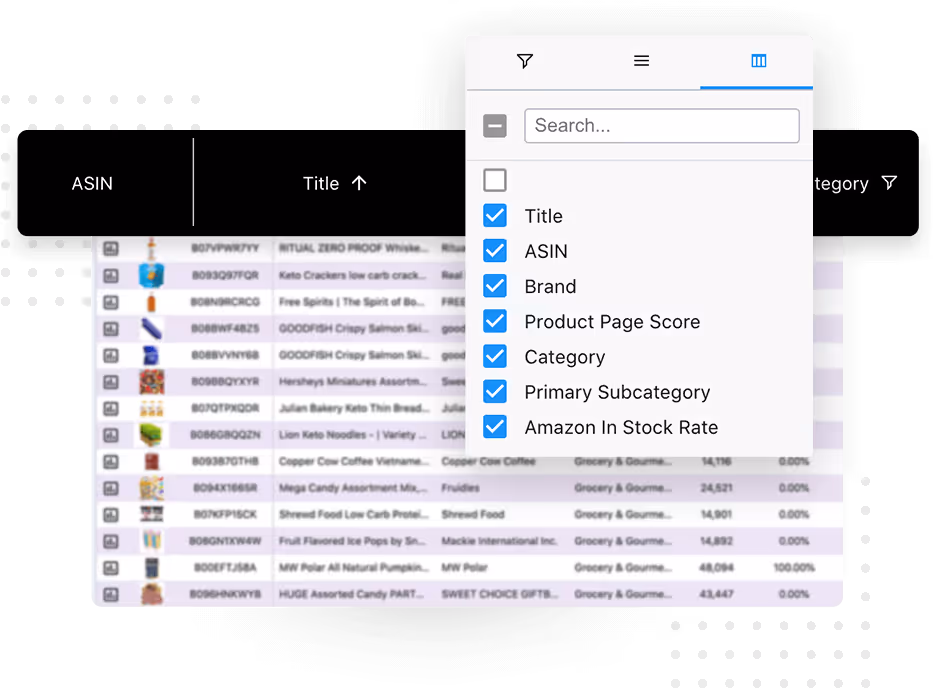Select ASIN B00EFTJ58A cell
This screenshot has height=696, width=936.
226,568
